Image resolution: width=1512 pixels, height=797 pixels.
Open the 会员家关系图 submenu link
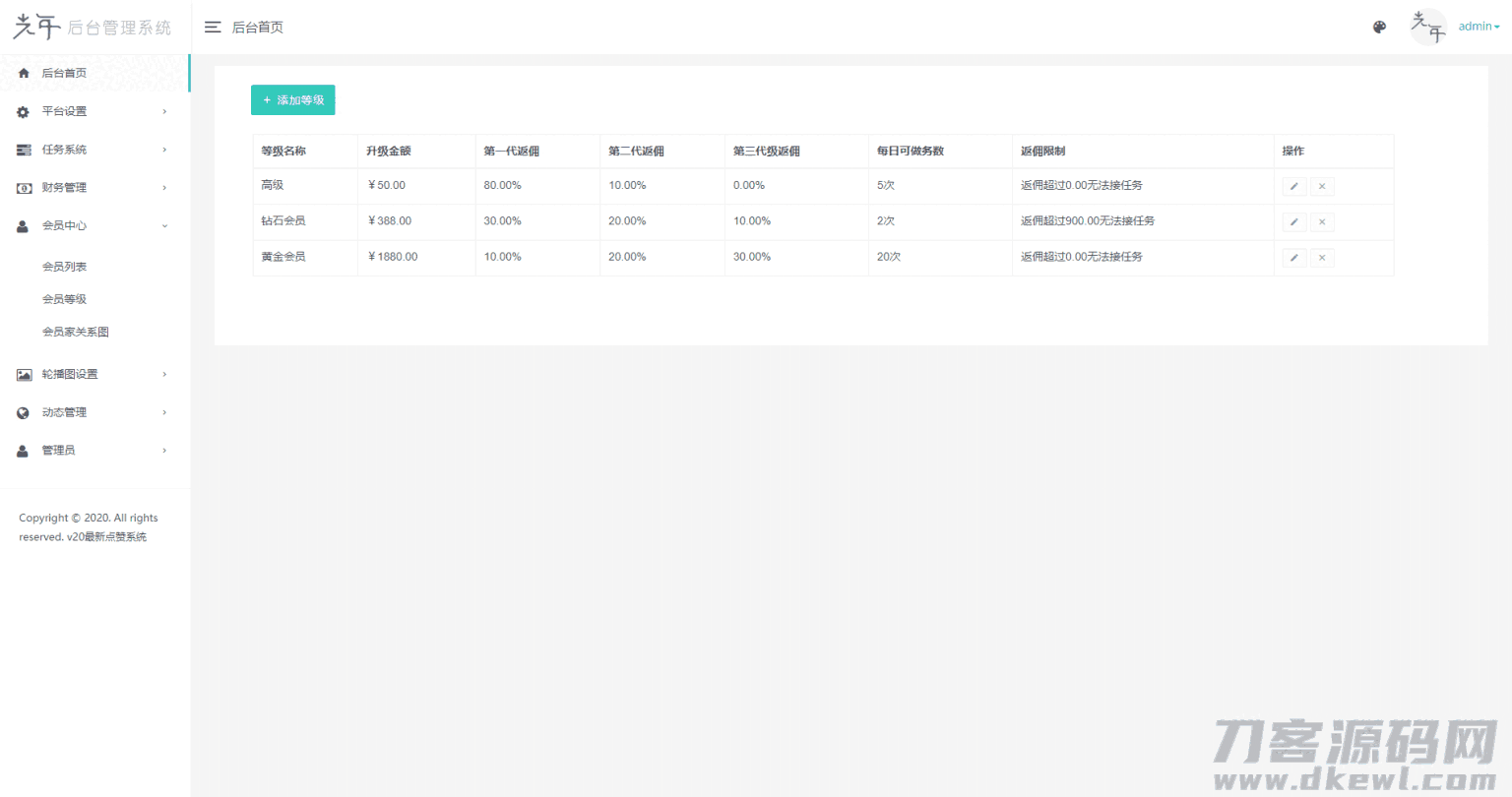coord(76,333)
